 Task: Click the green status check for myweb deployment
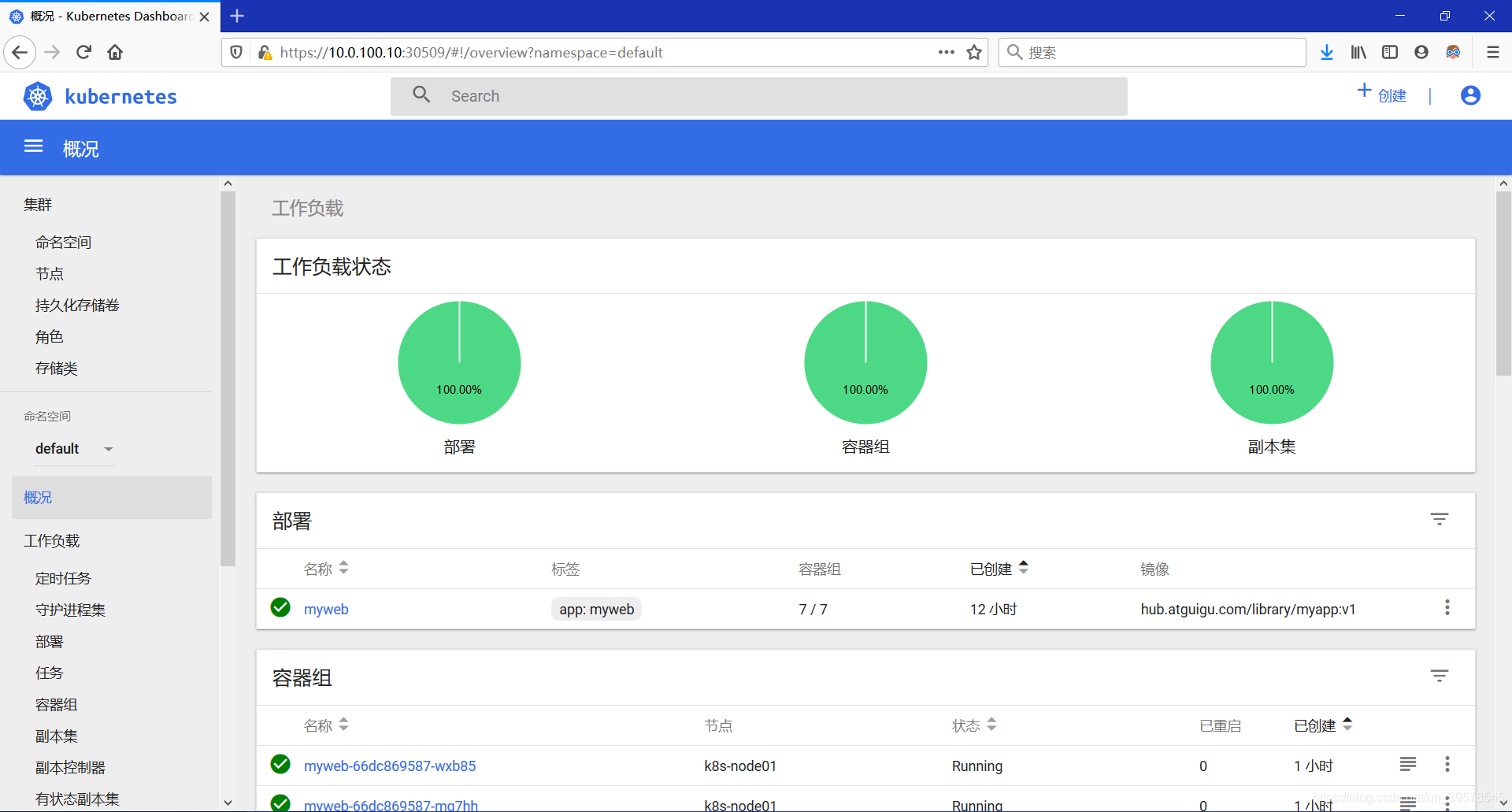point(280,607)
